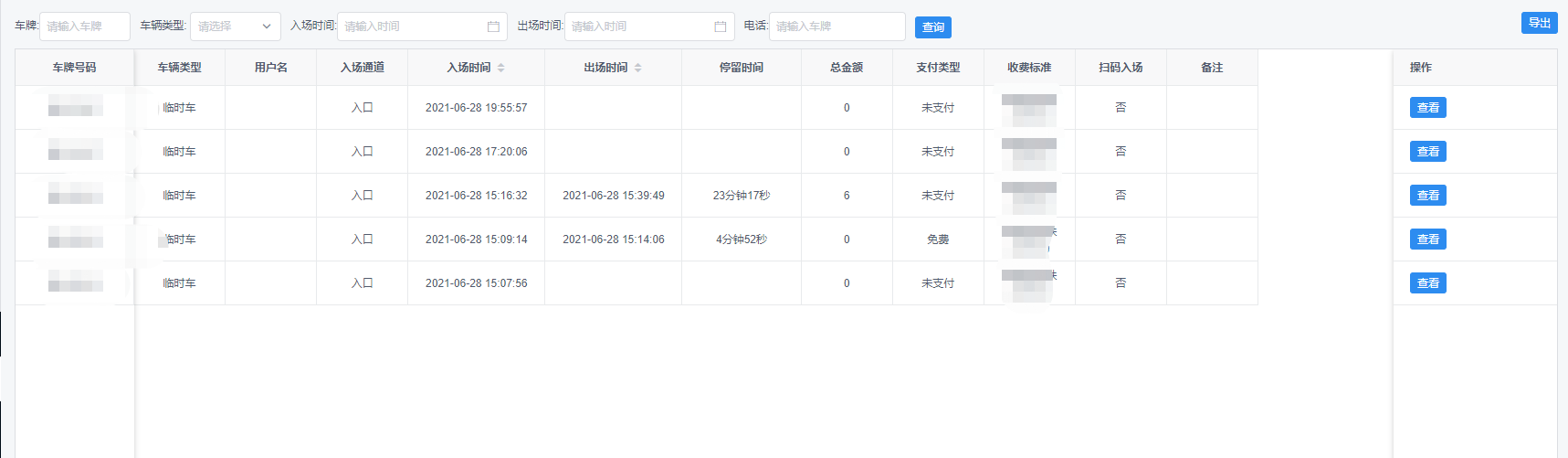View record entered at 19:55:57

(1428, 108)
